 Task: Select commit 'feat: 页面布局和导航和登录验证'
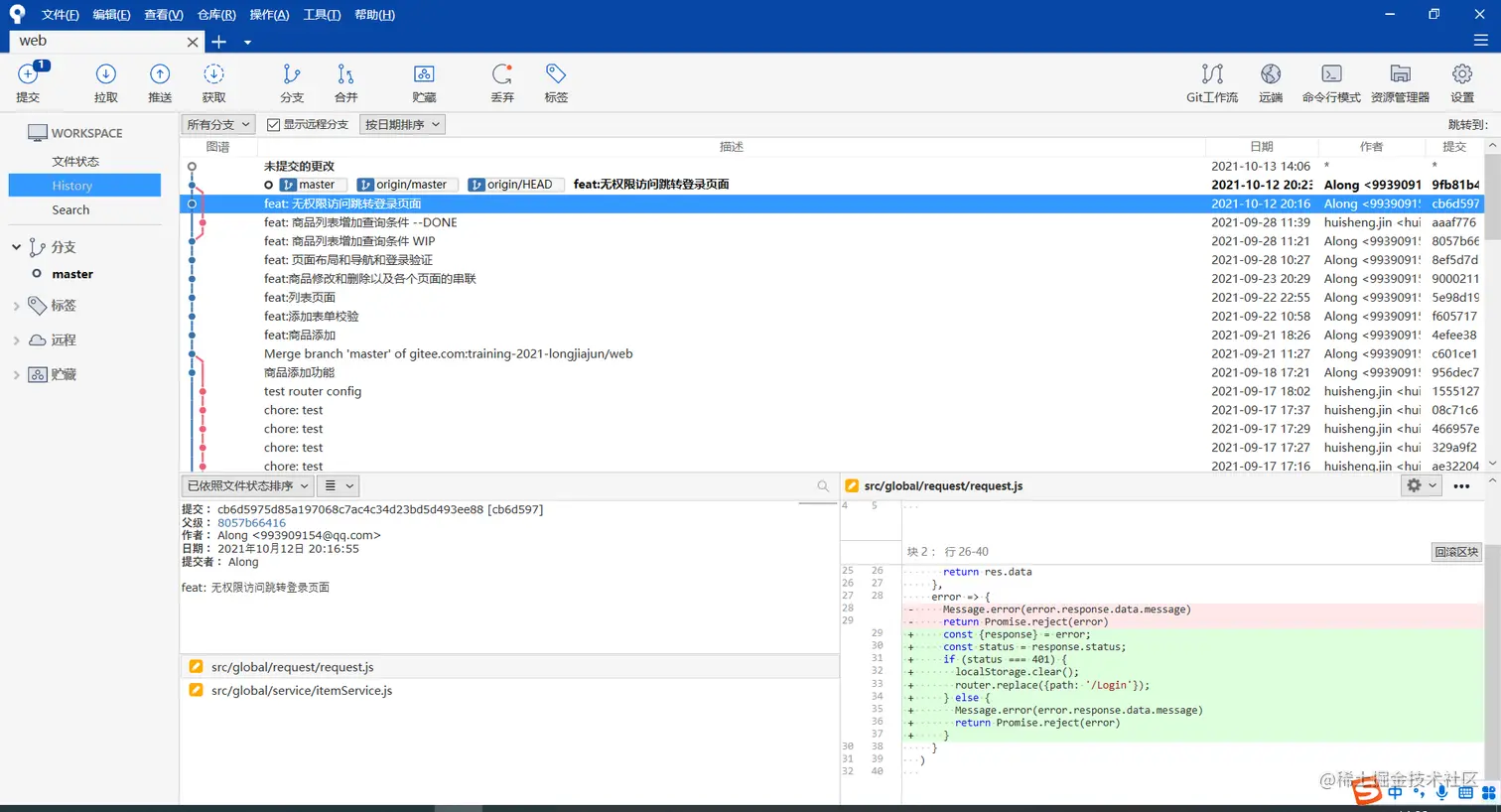(832, 260)
